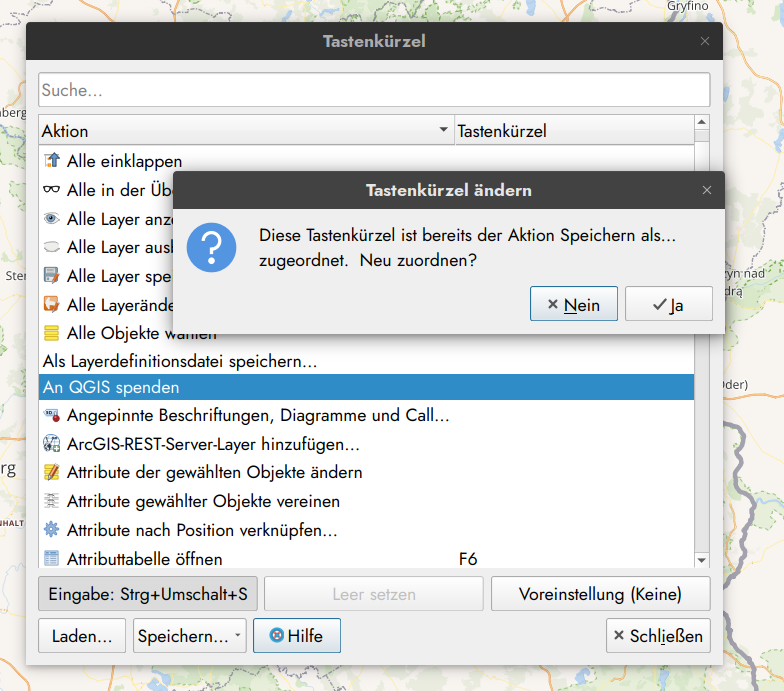
Task: Click the ArcGIS-REST-Server-Layer hinzufügen icon
Action: [x=52, y=443]
